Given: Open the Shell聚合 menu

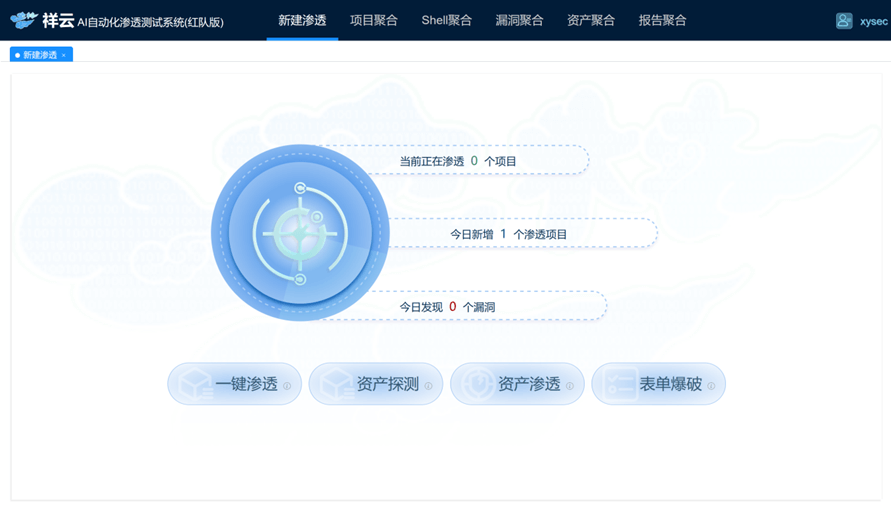Looking at the screenshot, I should coord(447,20).
